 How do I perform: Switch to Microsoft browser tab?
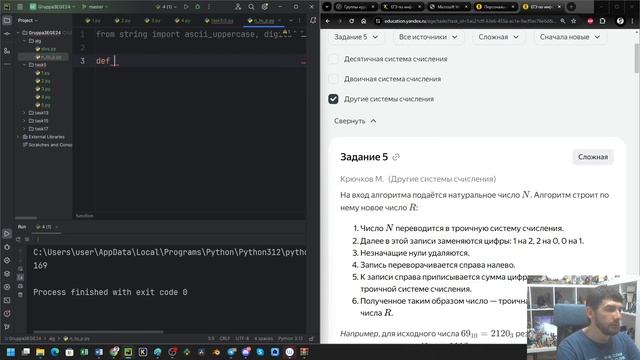tap(448, 7)
